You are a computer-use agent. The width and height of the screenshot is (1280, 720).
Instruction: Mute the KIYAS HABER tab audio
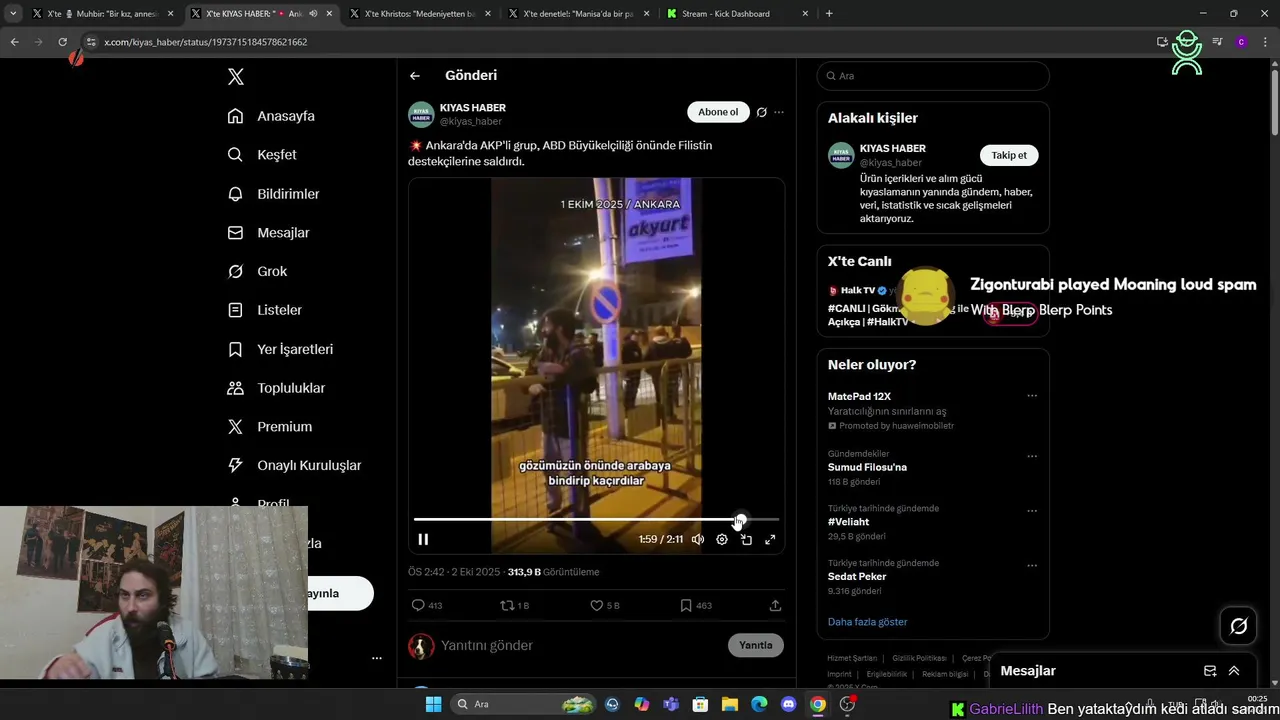[314, 14]
